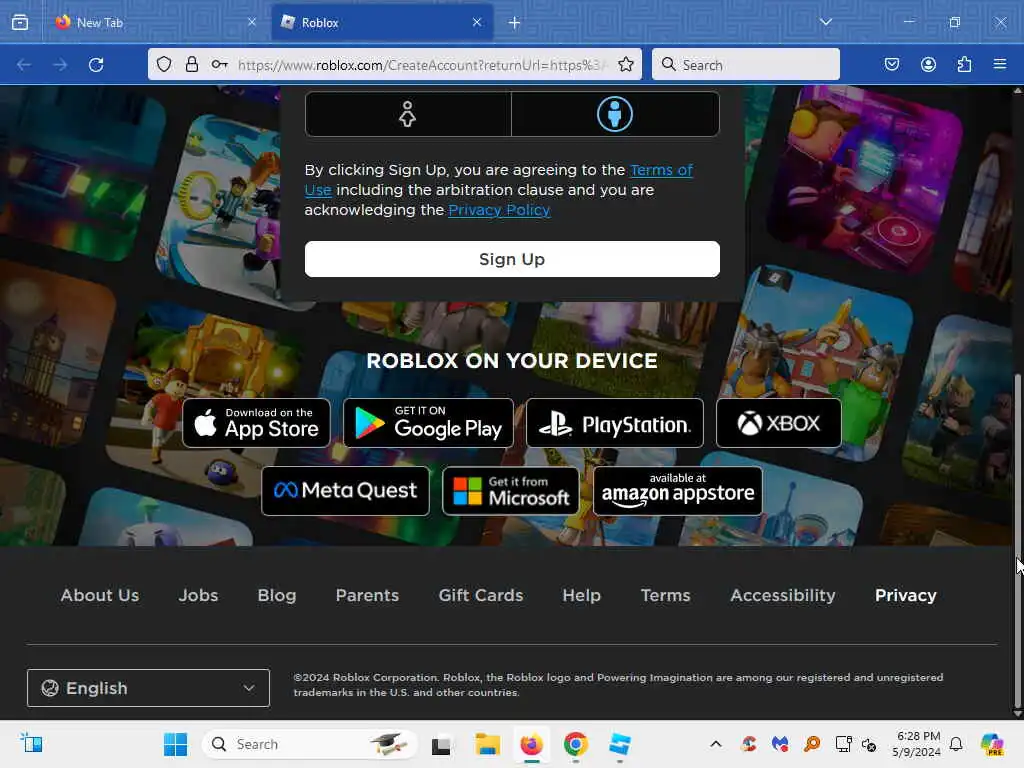Click the Roblox URL address field

pyautogui.click(x=422, y=65)
